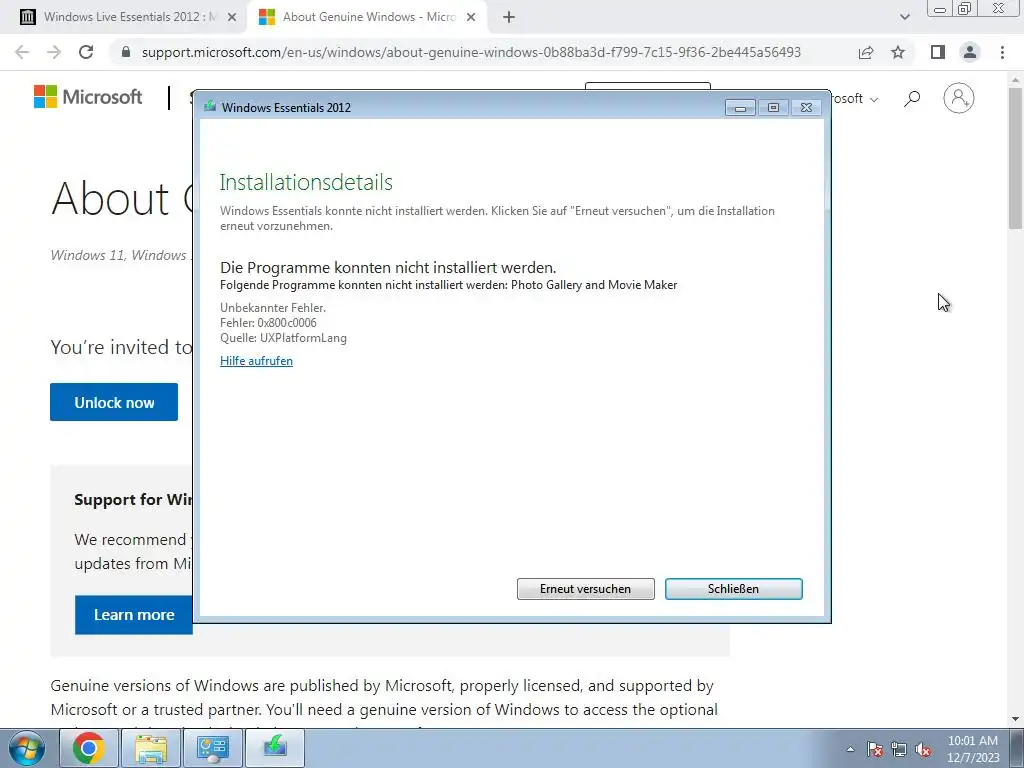
Task: Open the clock showing 10:01 AM
Action: (x=973, y=749)
